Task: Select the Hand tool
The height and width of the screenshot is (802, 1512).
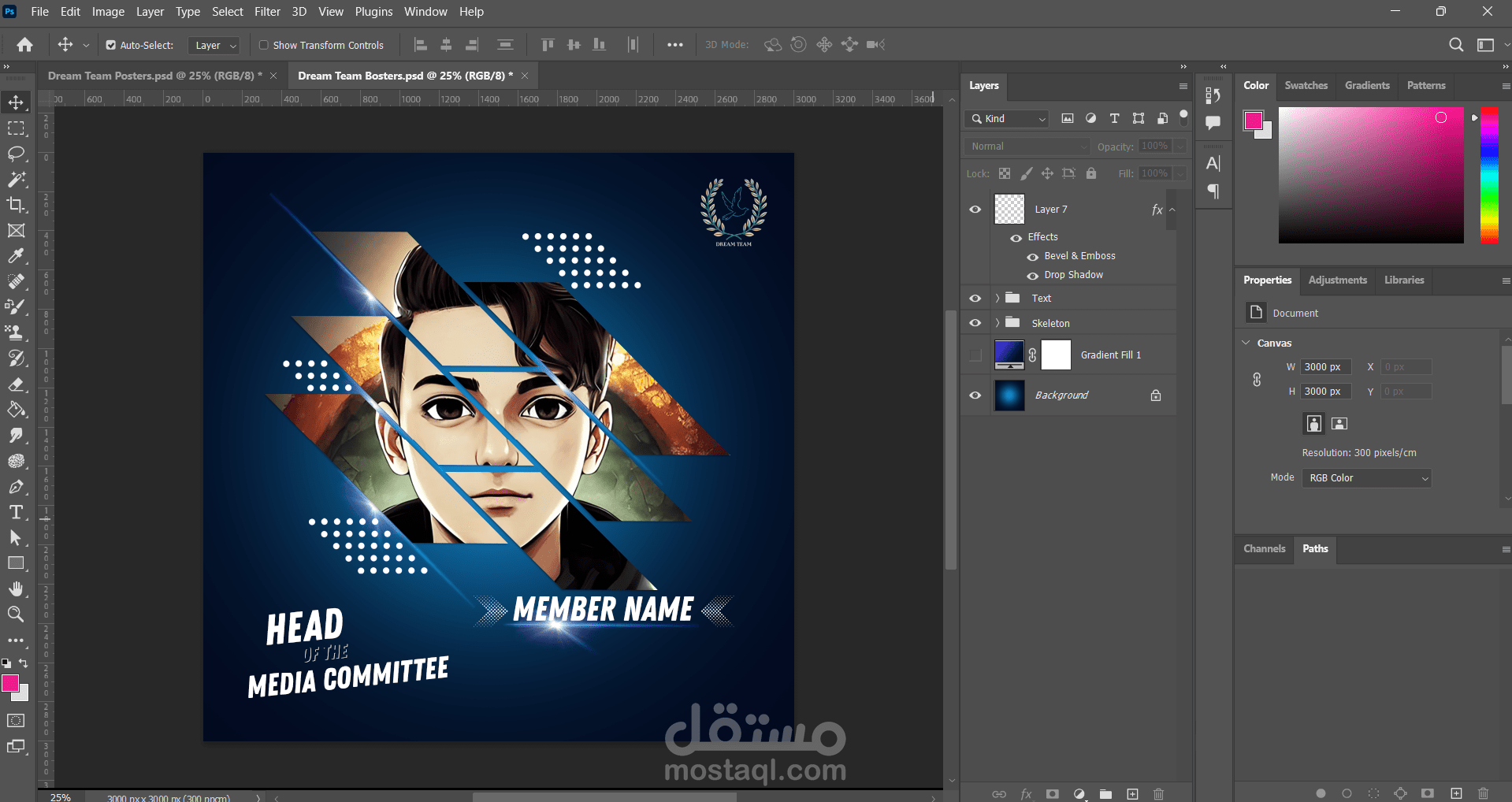Action: [x=16, y=589]
